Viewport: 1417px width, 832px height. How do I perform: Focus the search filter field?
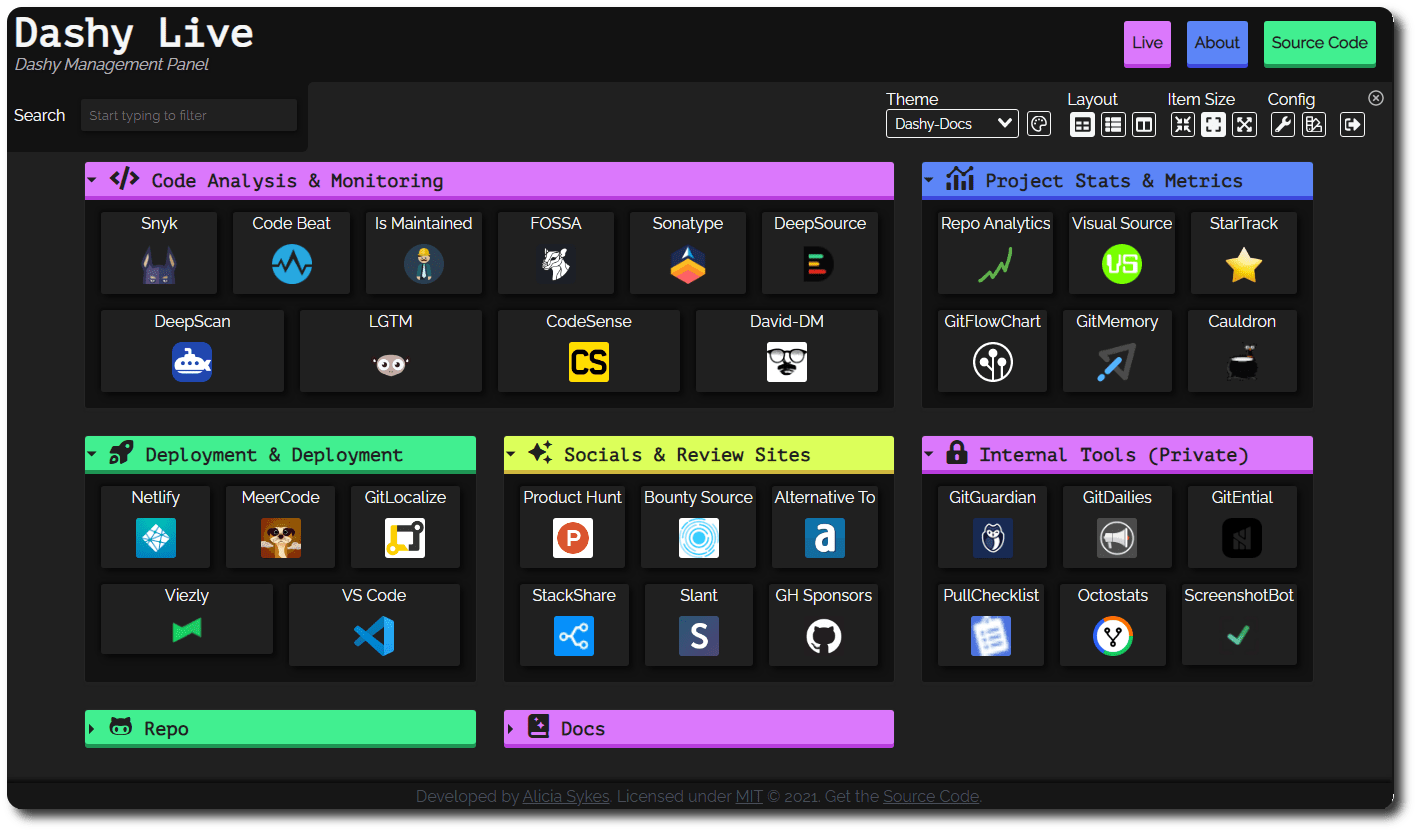[x=189, y=115]
